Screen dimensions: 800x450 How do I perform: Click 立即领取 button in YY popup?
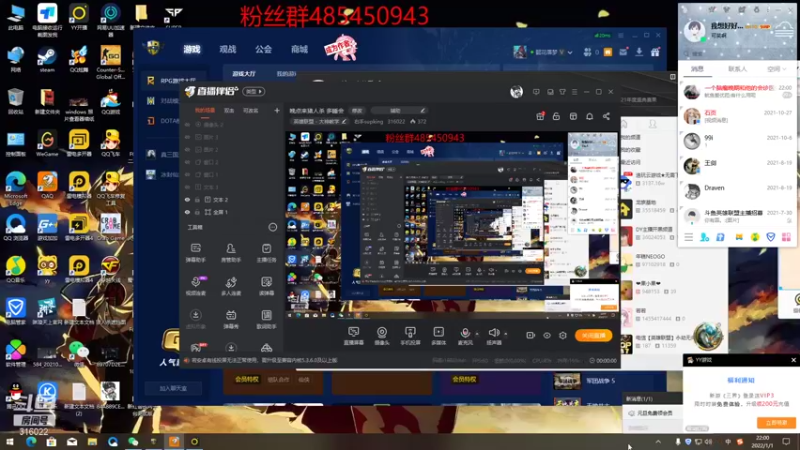click(776, 422)
